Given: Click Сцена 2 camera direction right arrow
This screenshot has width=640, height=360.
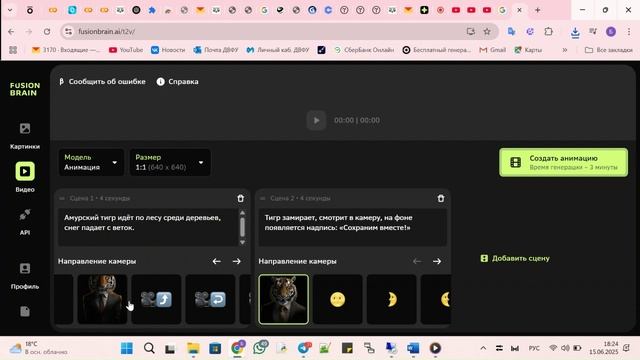Looking at the screenshot, I should click(x=437, y=261).
